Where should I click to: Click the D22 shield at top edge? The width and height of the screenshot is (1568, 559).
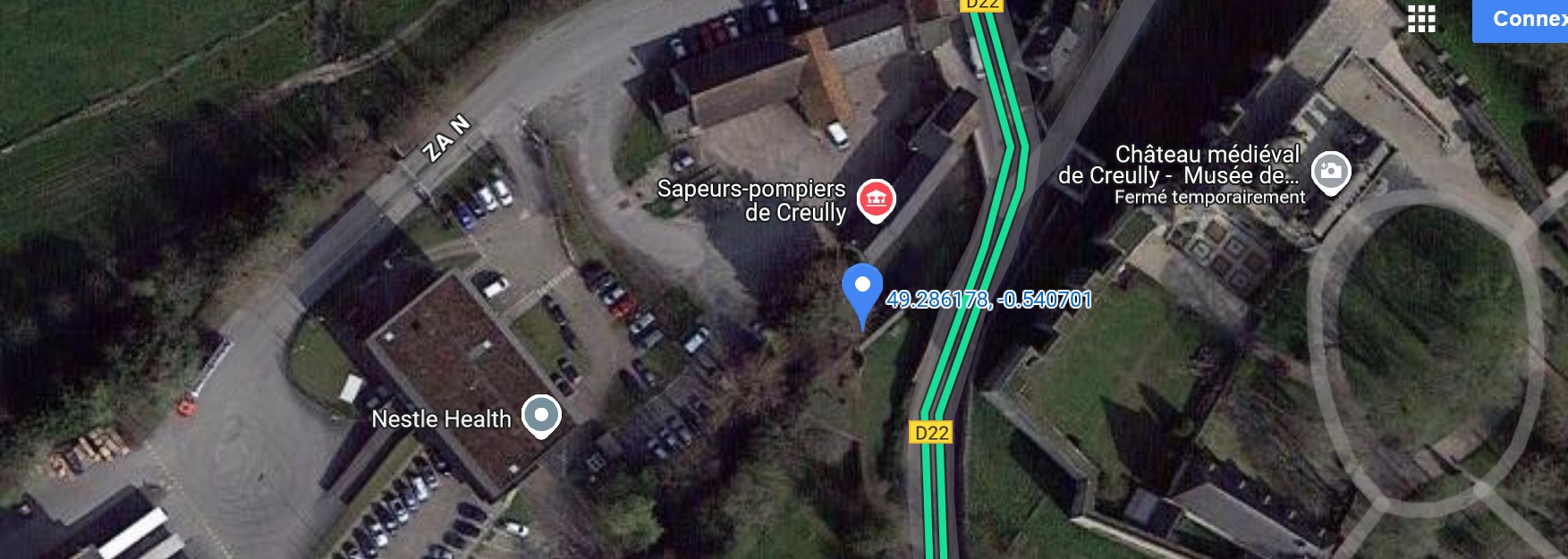982,4
